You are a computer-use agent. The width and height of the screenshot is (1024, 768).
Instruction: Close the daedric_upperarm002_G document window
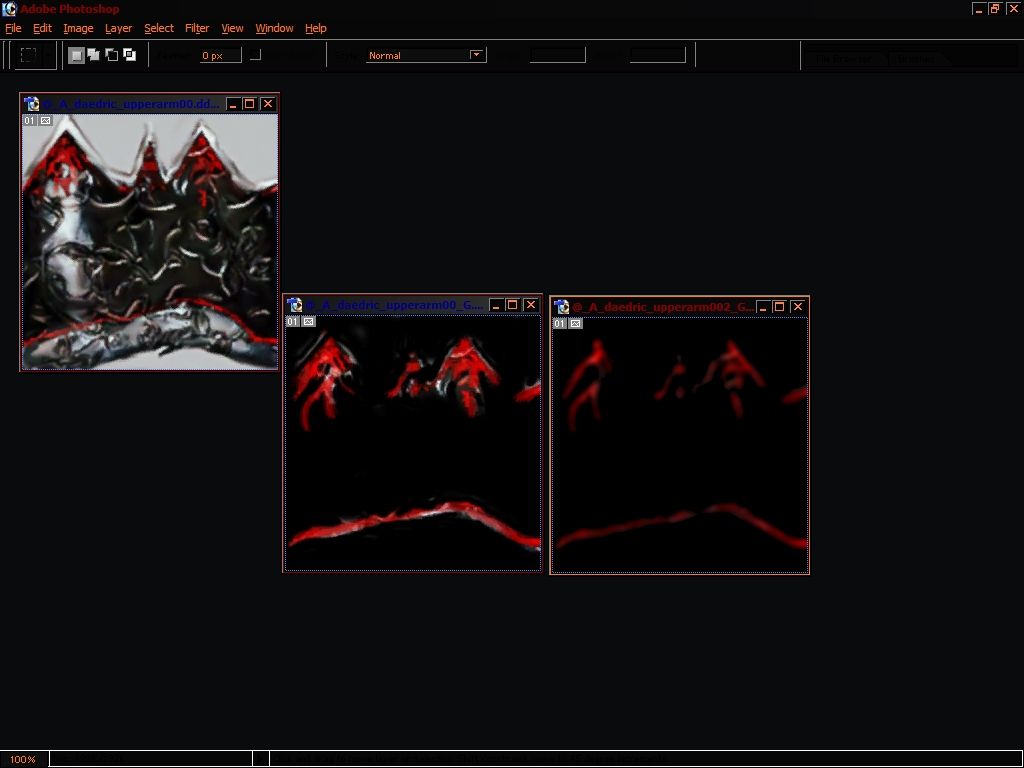797,307
